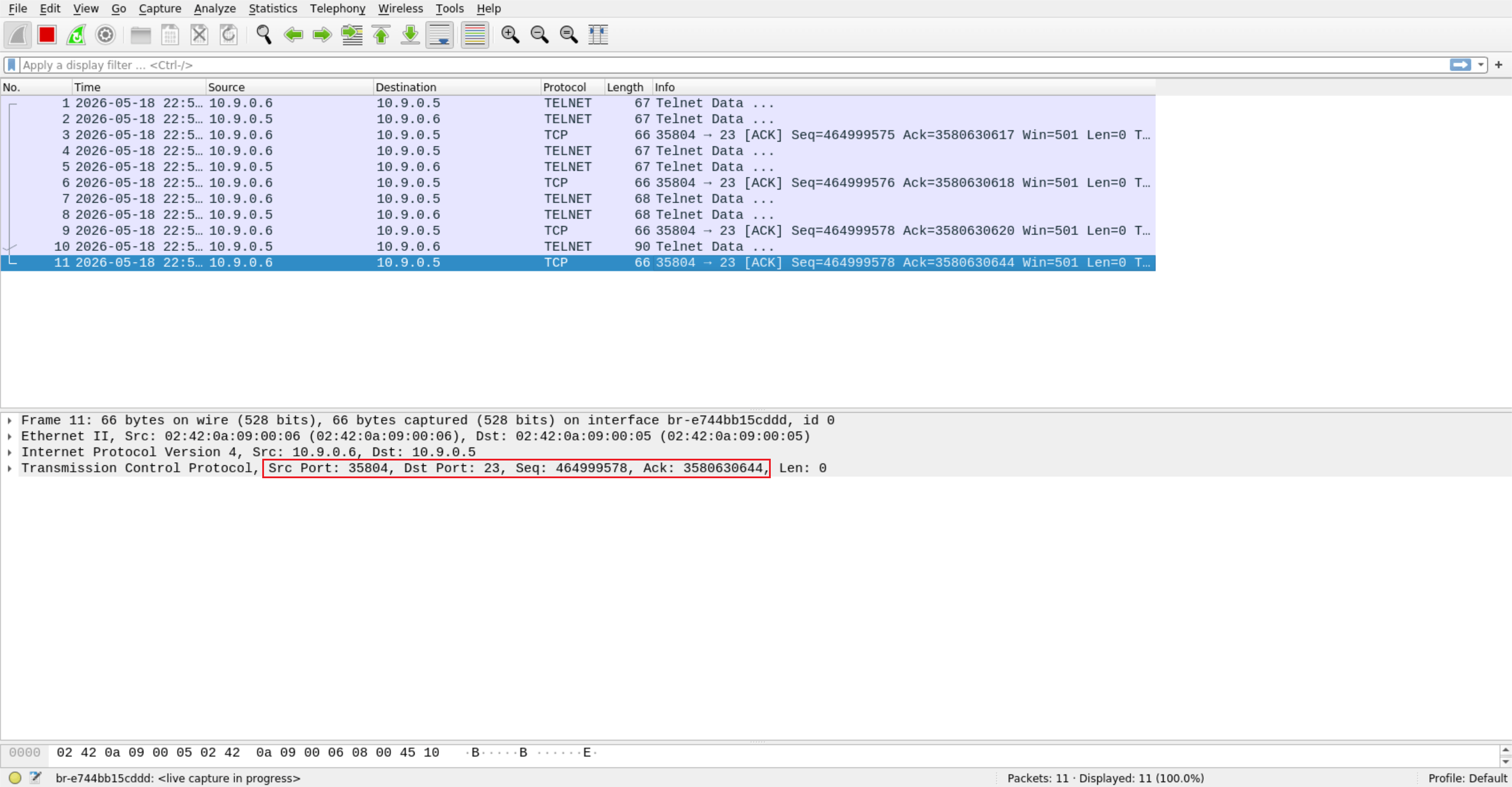Go to specified packet icon
The width and height of the screenshot is (1512, 787).
pos(352,35)
